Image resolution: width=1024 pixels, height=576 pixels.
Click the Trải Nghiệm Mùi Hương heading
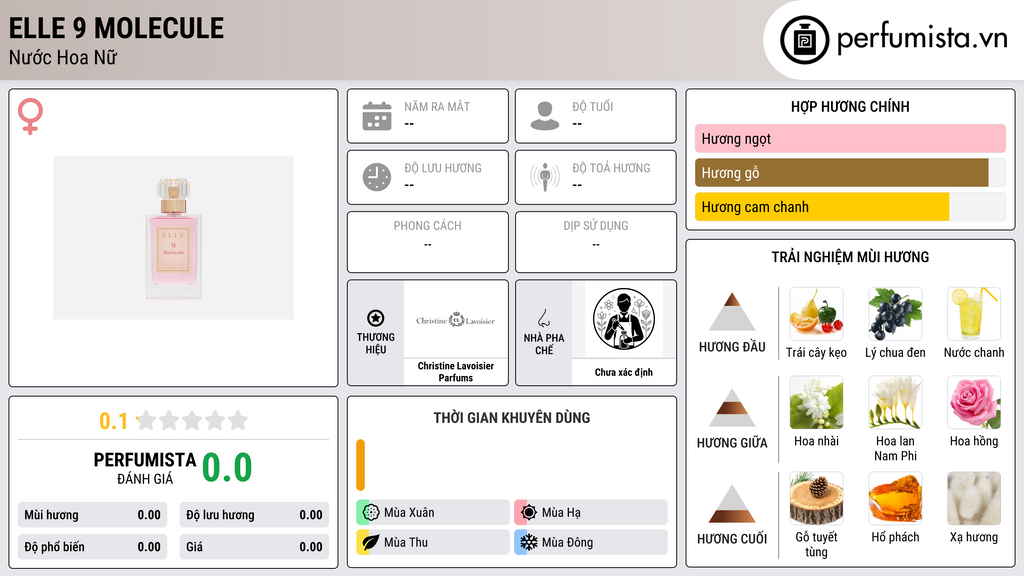pos(850,257)
